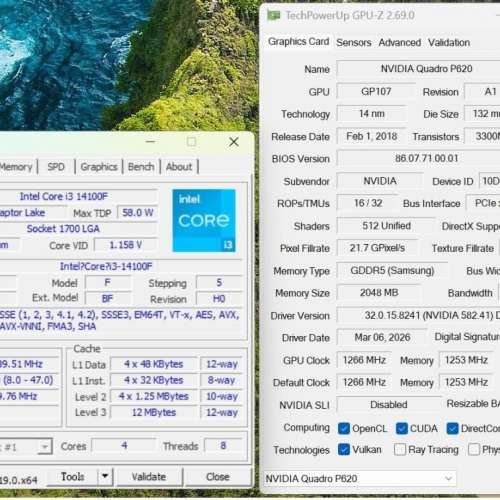Screen dimensions: 500x500
Task: Click the Revision H0 value in CPU-Z
Action: click(x=219, y=299)
